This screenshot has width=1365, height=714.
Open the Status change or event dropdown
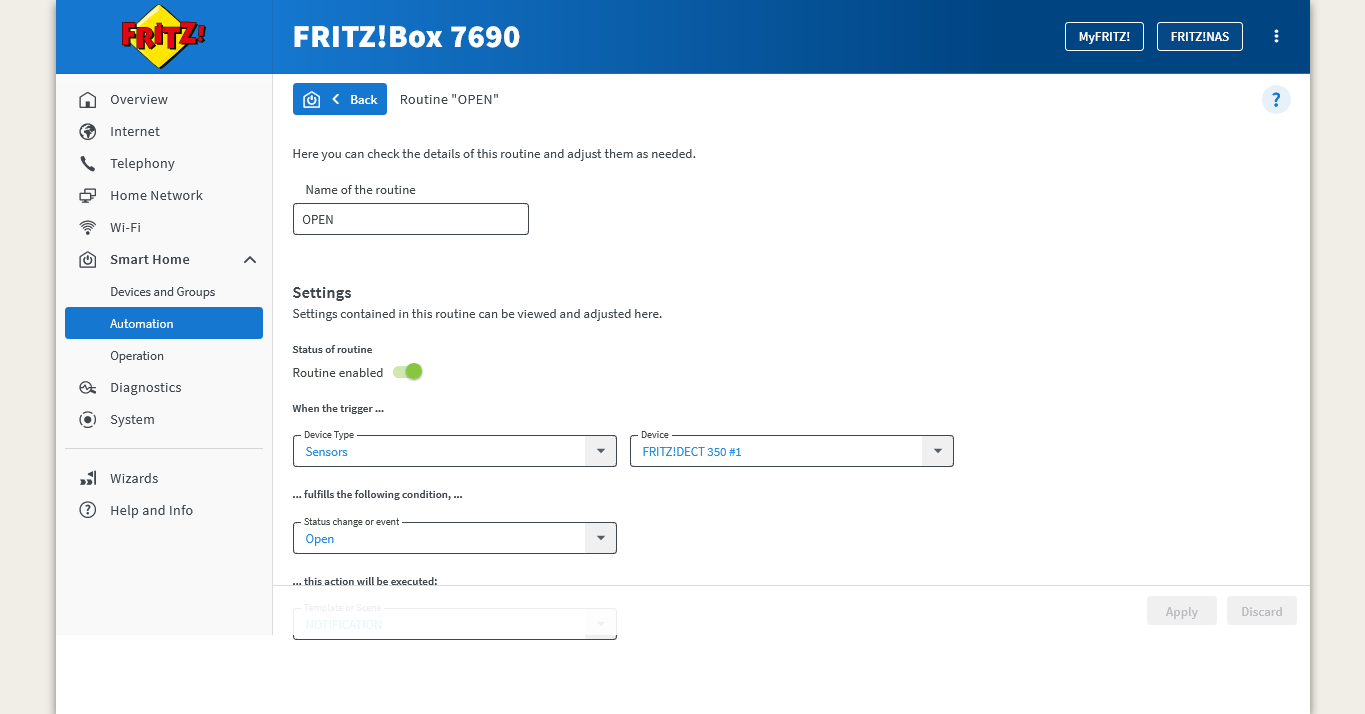(x=454, y=538)
